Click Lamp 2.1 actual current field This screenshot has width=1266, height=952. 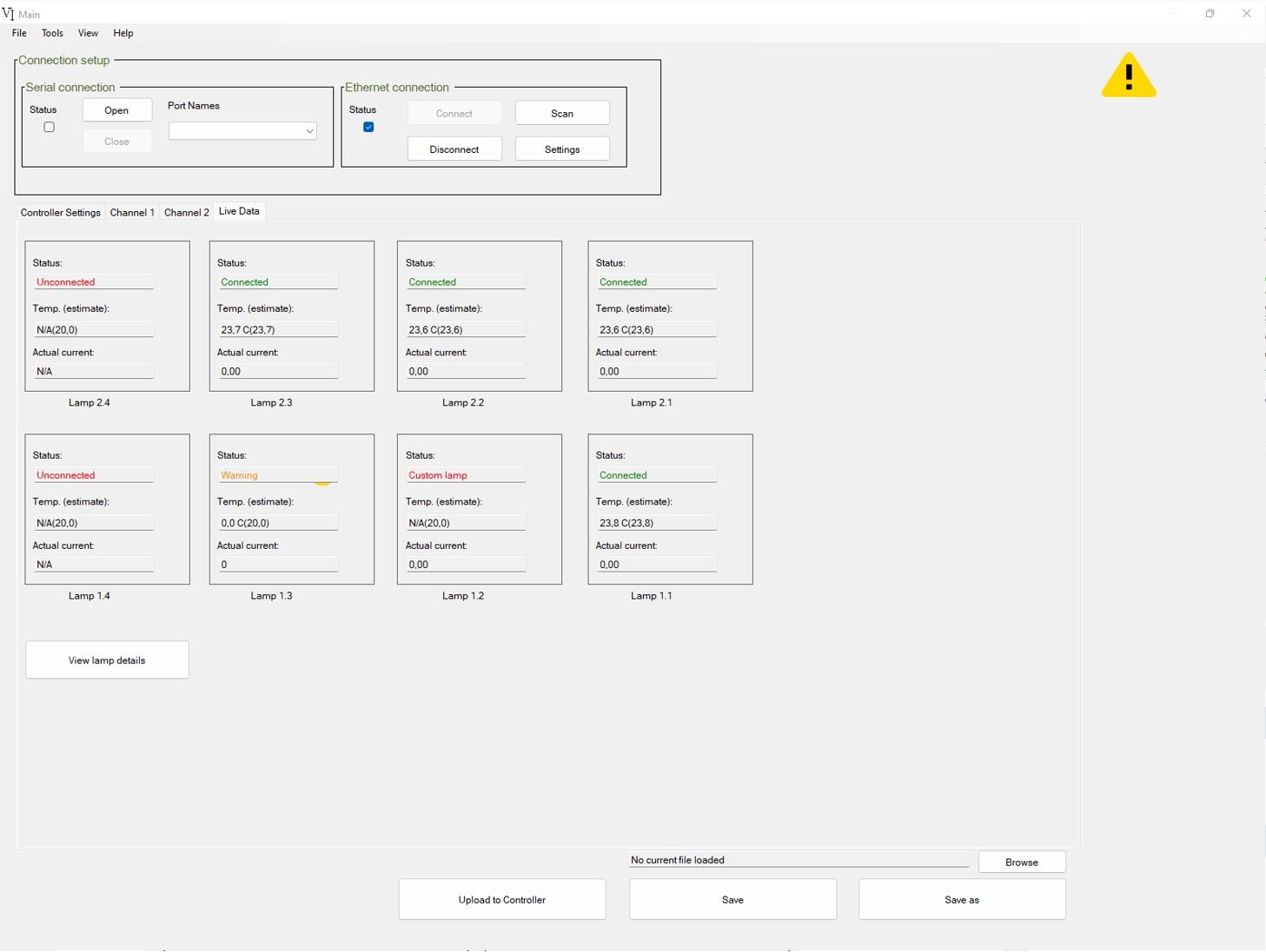pyautogui.click(x=656, y=371)
